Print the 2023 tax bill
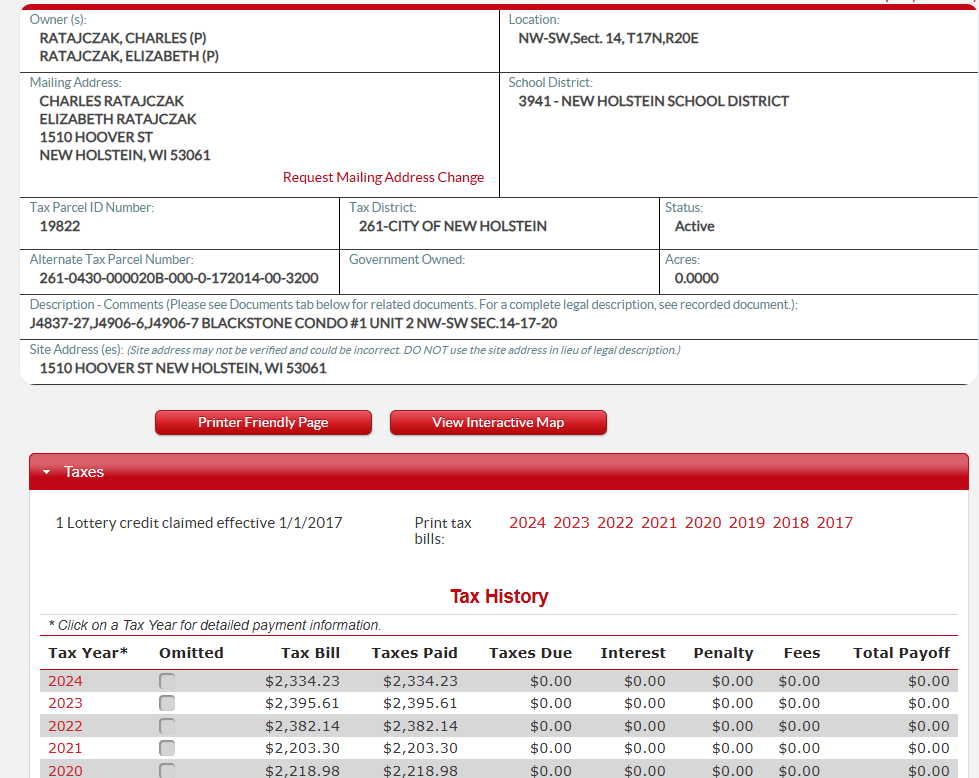This screenshot has width=979, height=778. pos(571,522)
